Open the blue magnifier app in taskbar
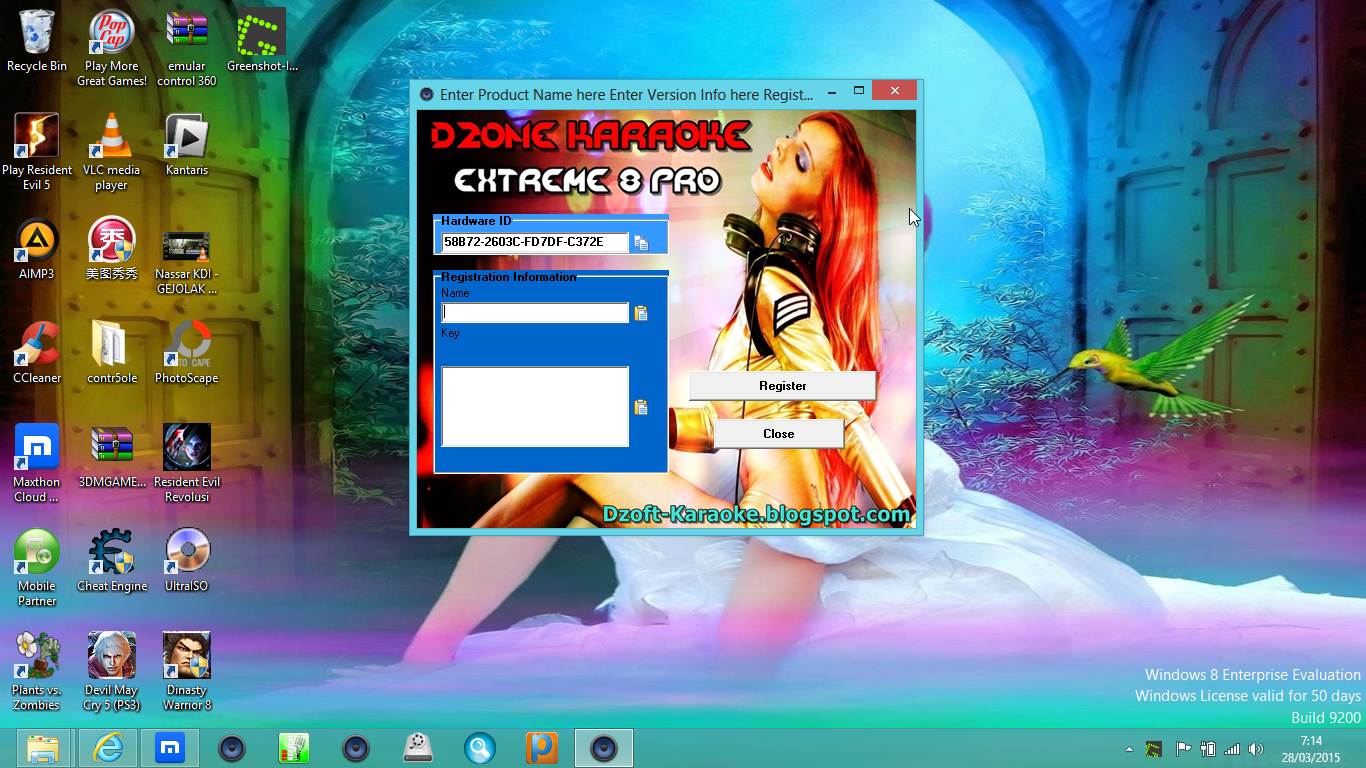1366x768 pixels. (480, 748)
